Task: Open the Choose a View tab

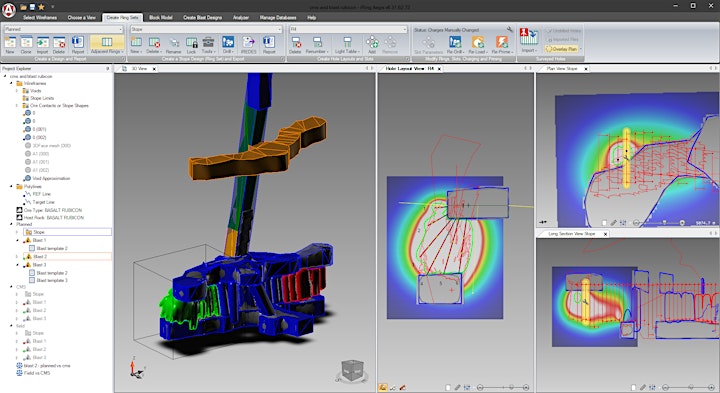Action: coord(81,17)
